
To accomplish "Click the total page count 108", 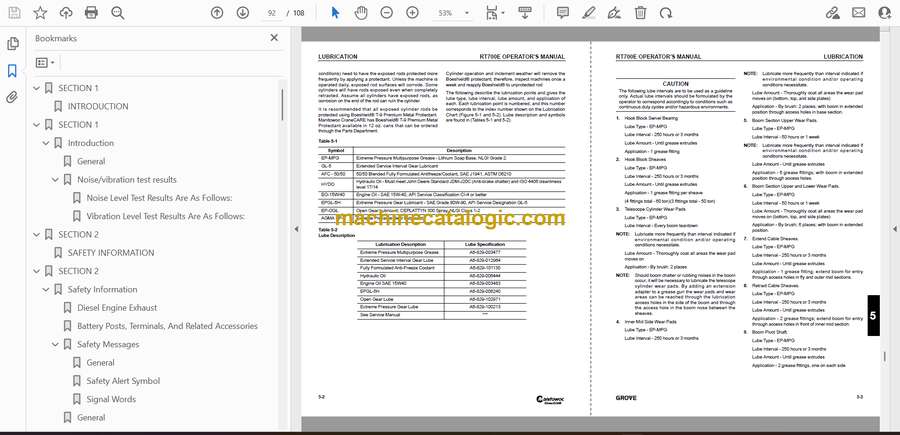I will [298, 13].
